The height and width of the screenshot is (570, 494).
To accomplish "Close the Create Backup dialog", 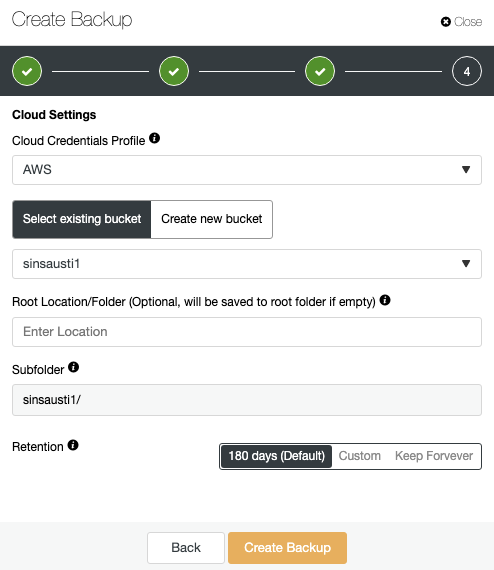I will pos(461,22).
